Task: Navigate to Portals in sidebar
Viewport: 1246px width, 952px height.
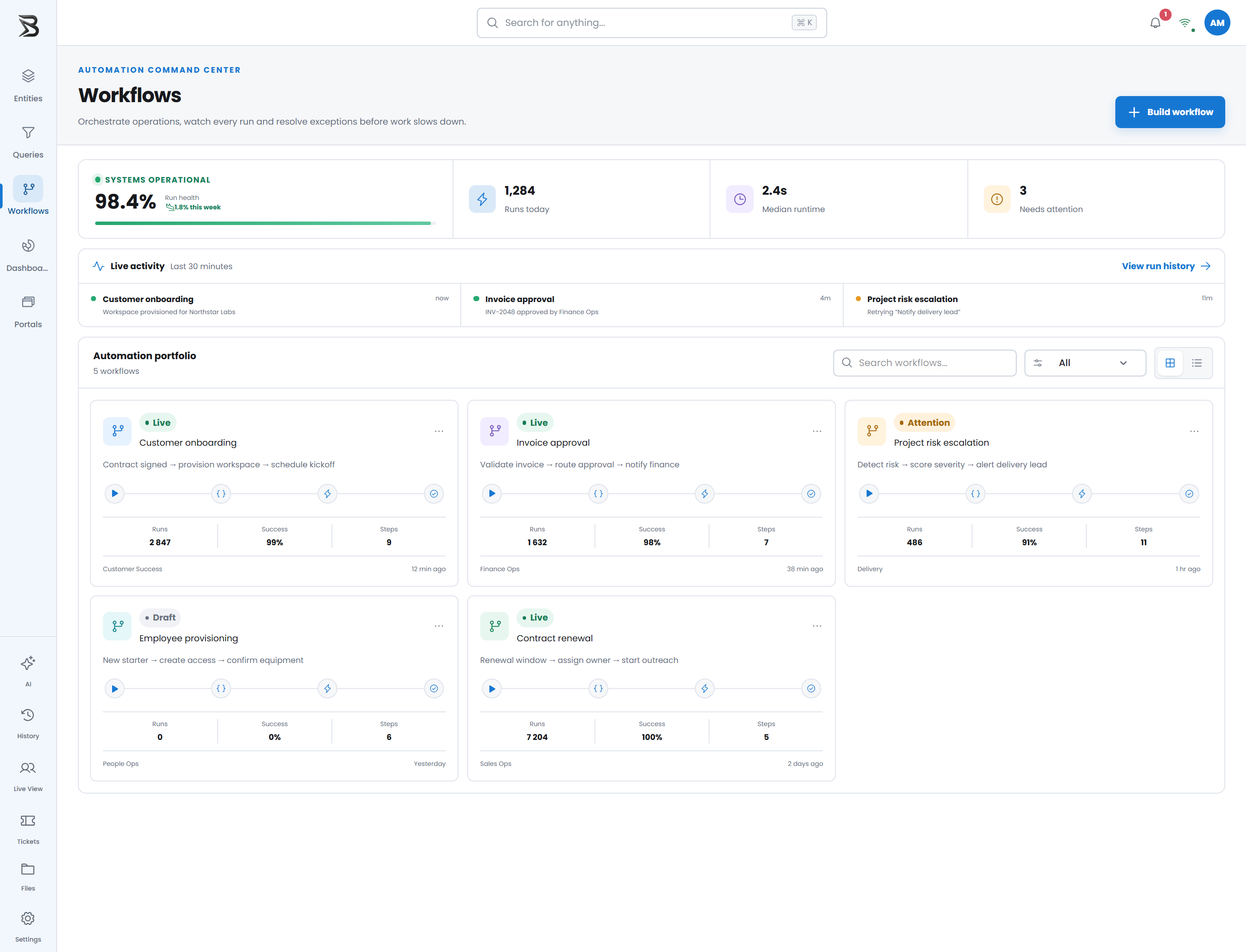Action: (x=28, y=311)
